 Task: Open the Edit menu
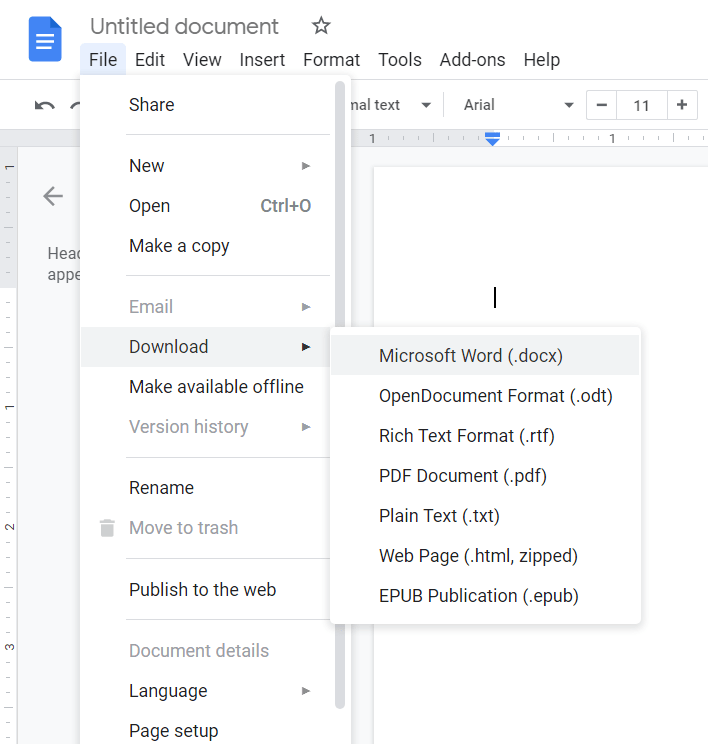click(x=150, y=60)
